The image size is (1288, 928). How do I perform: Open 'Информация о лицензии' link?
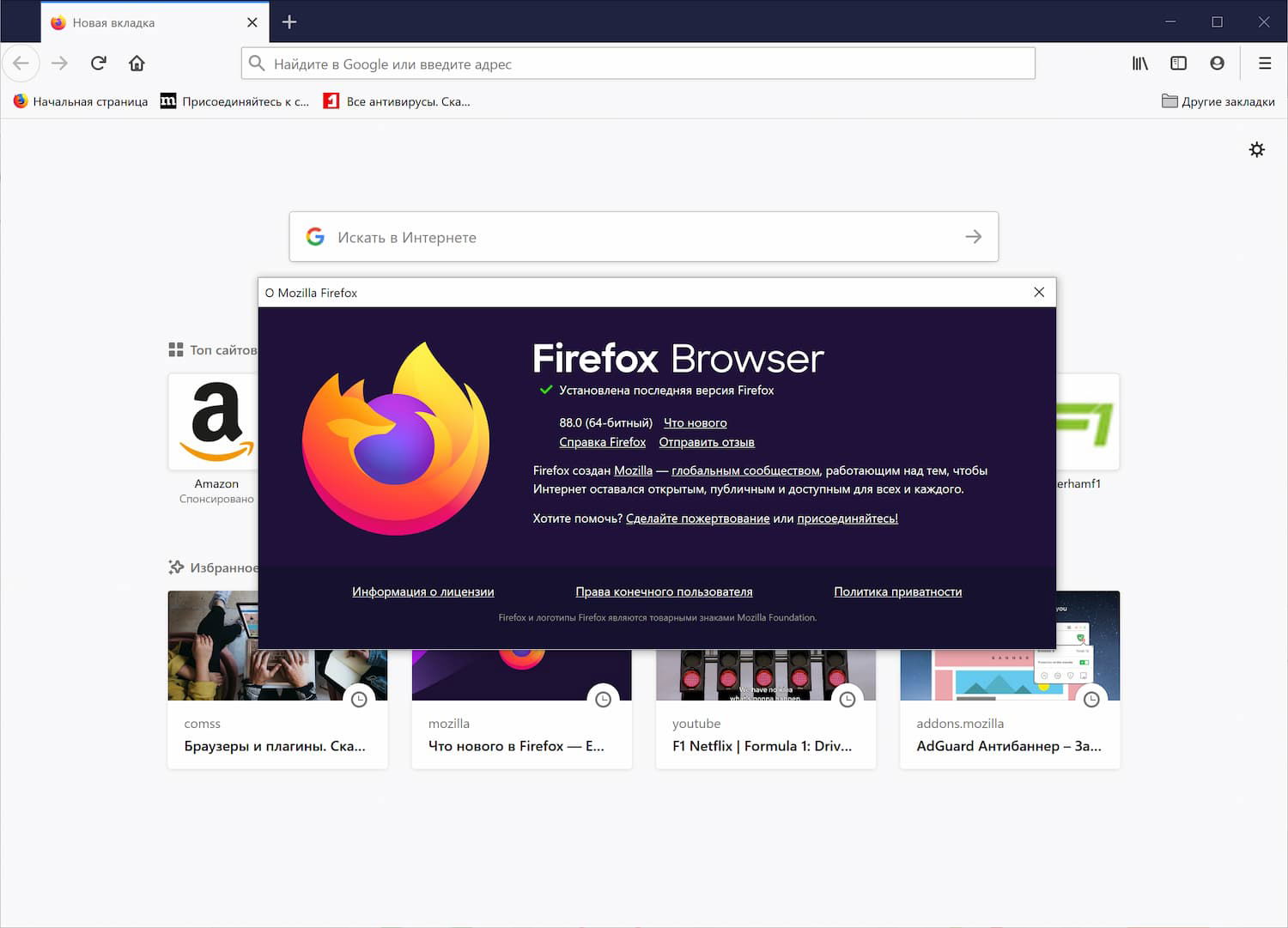click(x=423, y=591)
